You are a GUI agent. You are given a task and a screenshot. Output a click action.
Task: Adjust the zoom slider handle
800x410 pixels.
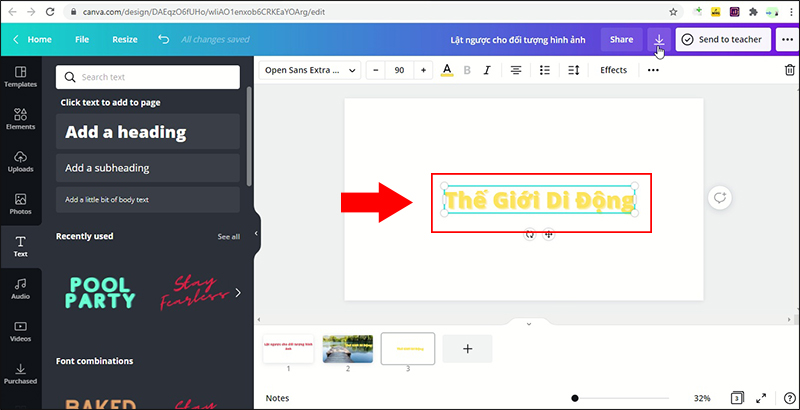[575, 398]
